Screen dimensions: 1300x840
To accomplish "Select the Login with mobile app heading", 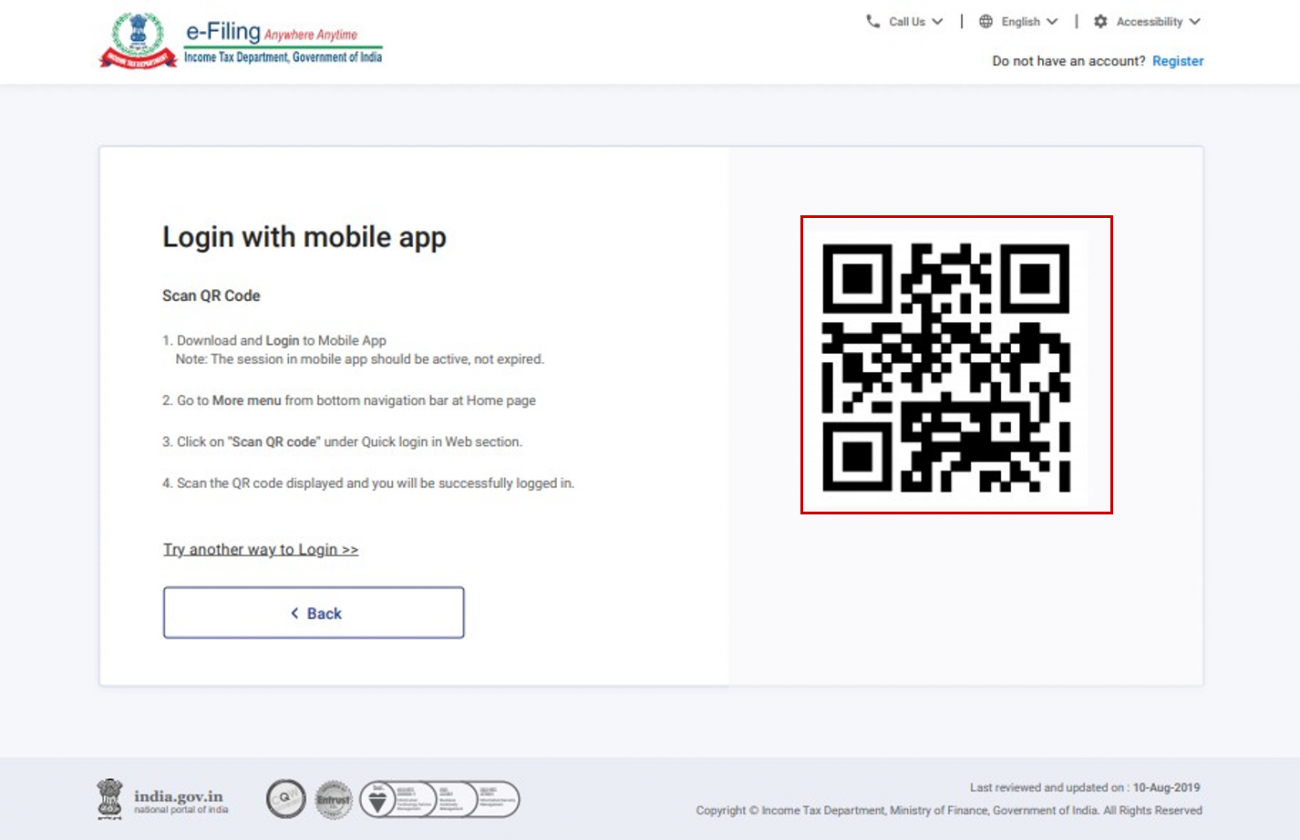I will pos(304,237).
